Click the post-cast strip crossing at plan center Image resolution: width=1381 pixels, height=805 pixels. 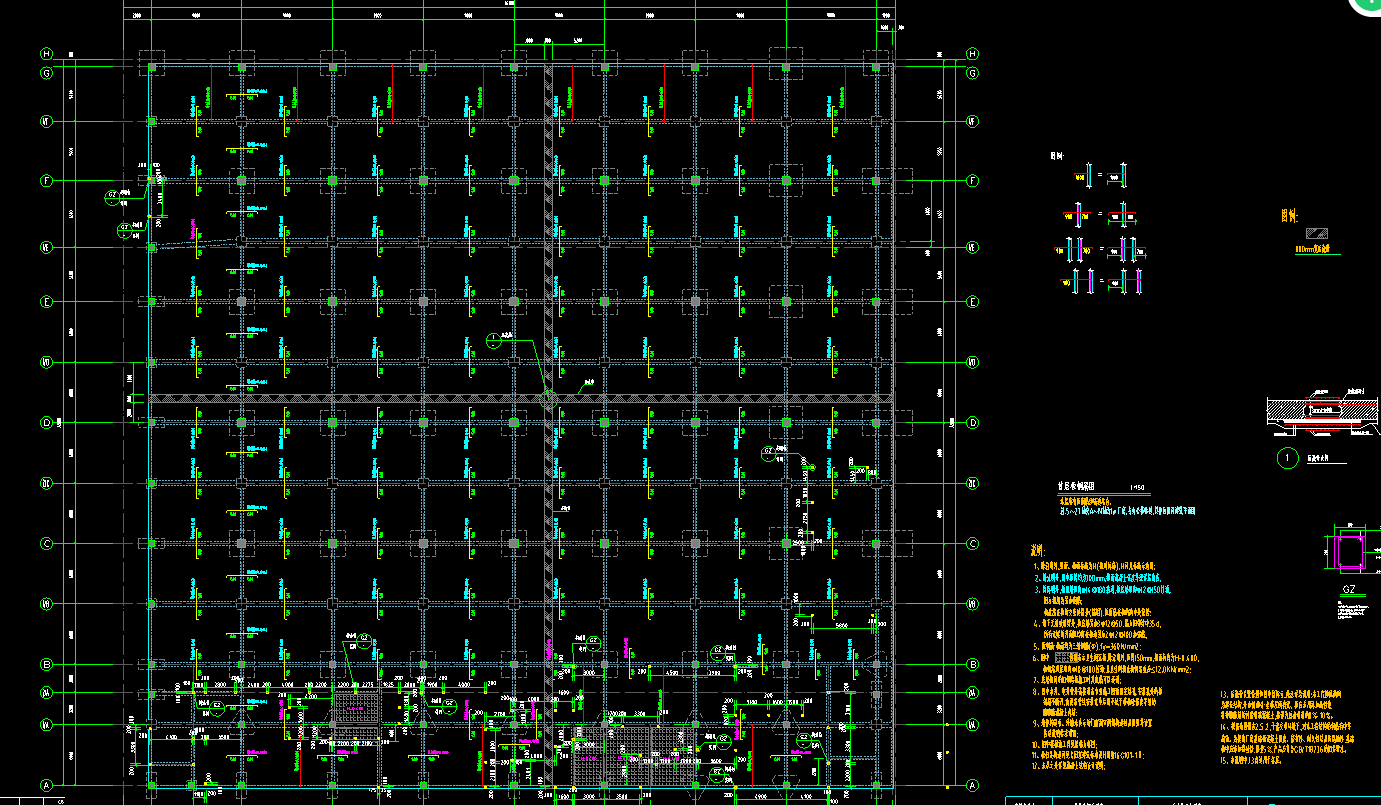click(x=549, y=398)
